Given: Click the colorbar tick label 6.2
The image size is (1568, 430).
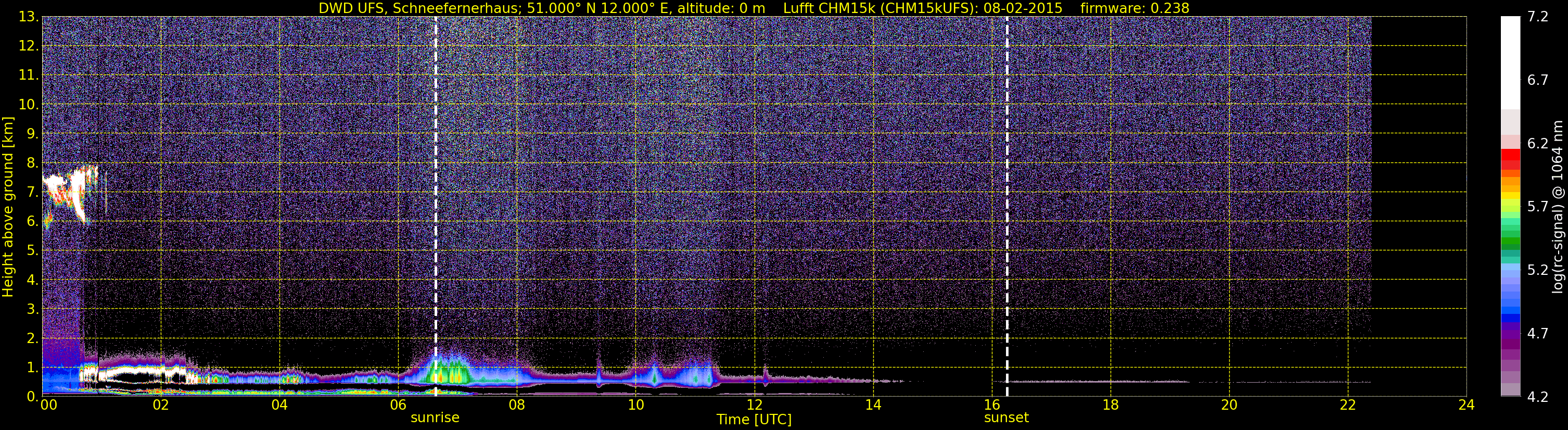Looking at the screenshot, I should pyautogui.click(x=1538, y=143).
